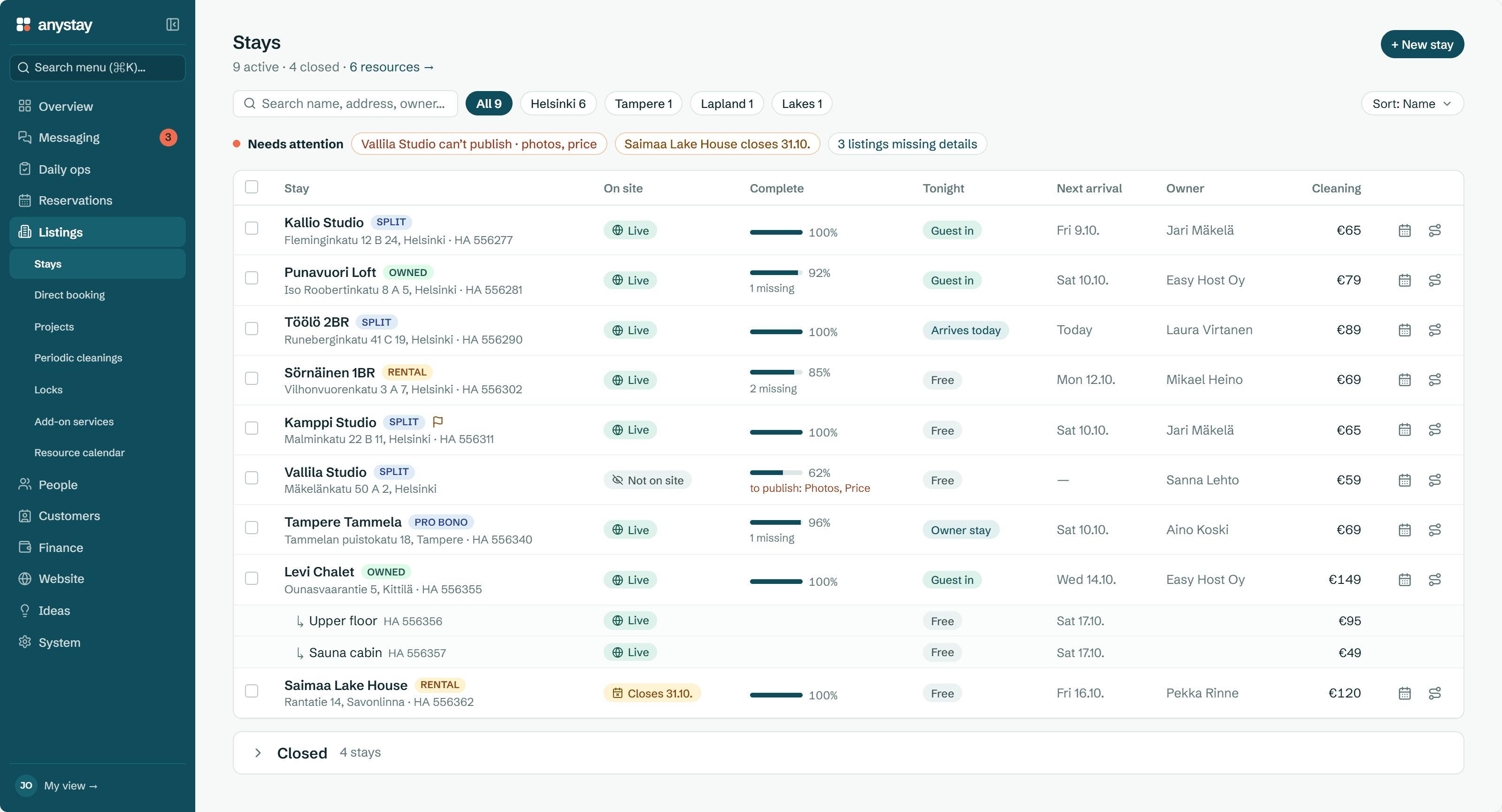The height and width of the screenshot is (812, 1502).
Task: Click sliders icon in Töölö 2BR row
Action: coord(1434,330)
